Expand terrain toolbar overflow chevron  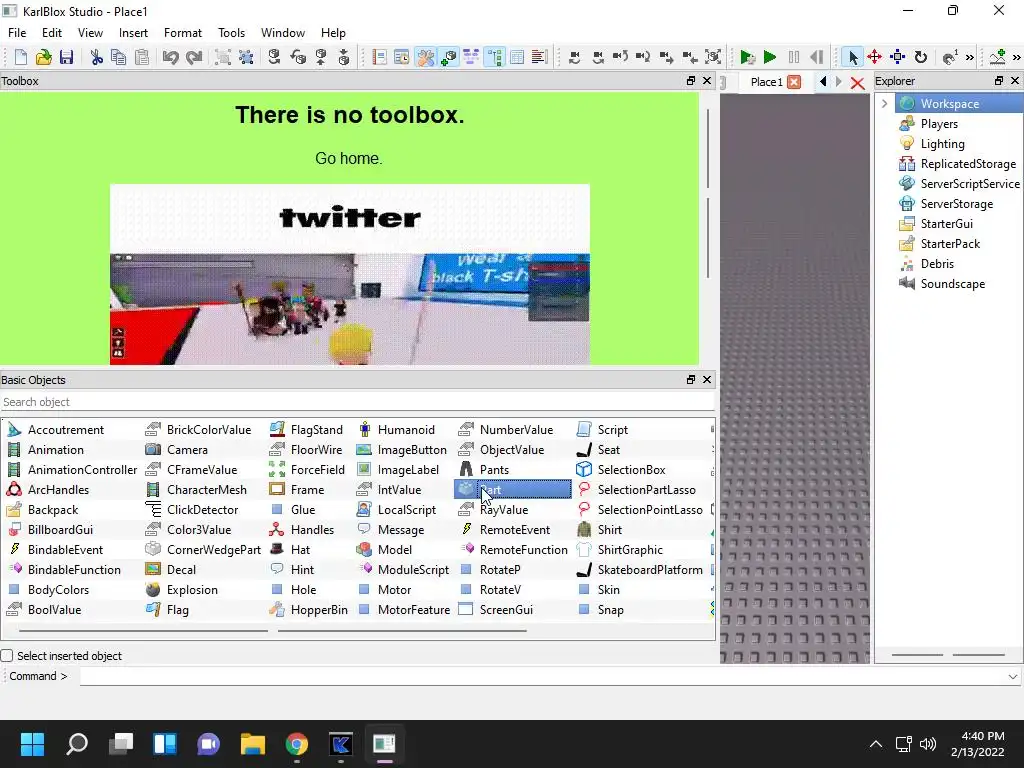pos(1016,57)
